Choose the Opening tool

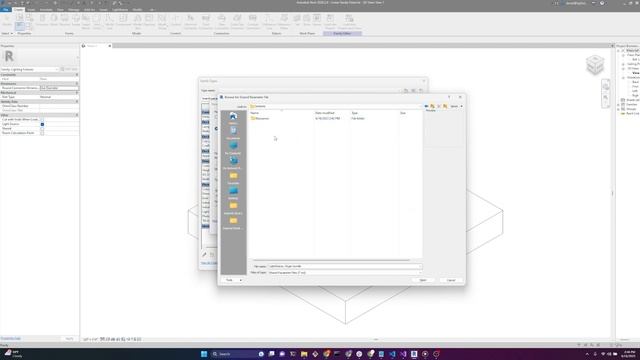[x=149, y=20]
